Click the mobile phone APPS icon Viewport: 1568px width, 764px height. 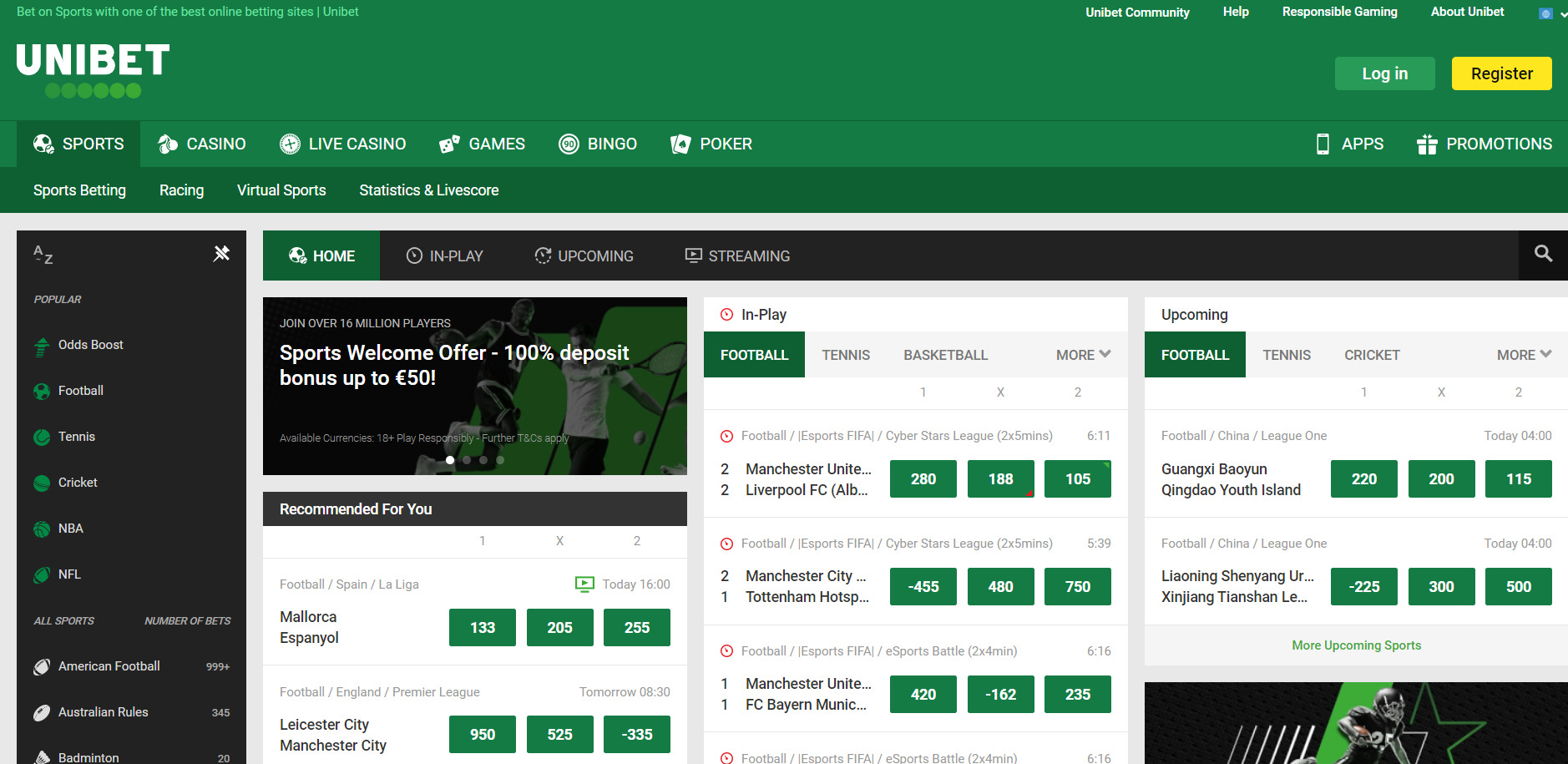1323,144
